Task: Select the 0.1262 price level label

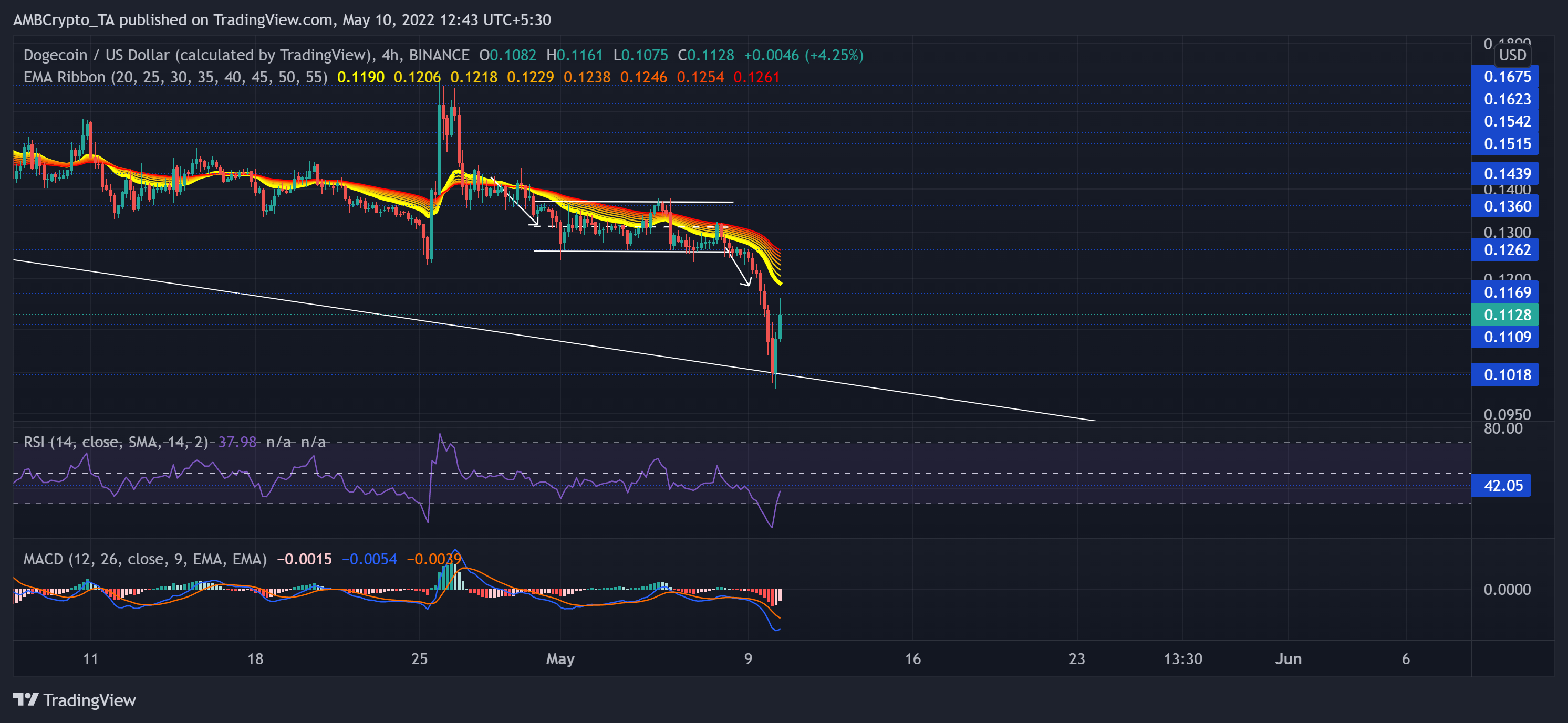Action: [1504, 249]
